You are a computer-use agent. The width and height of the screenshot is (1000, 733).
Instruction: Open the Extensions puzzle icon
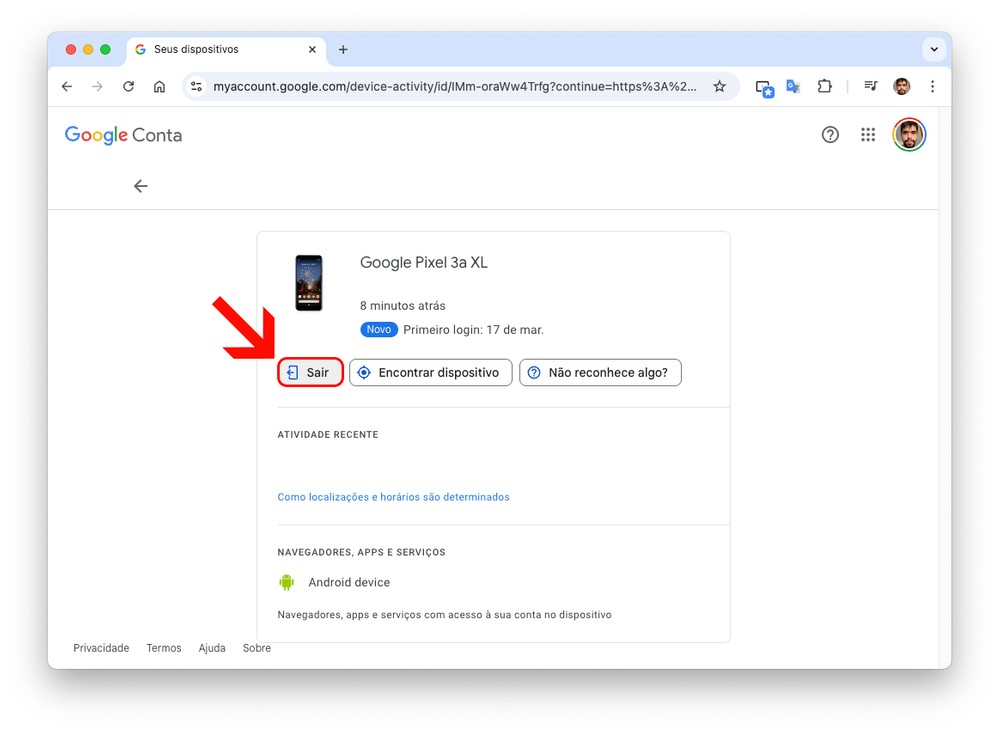[x=824, y=87]
